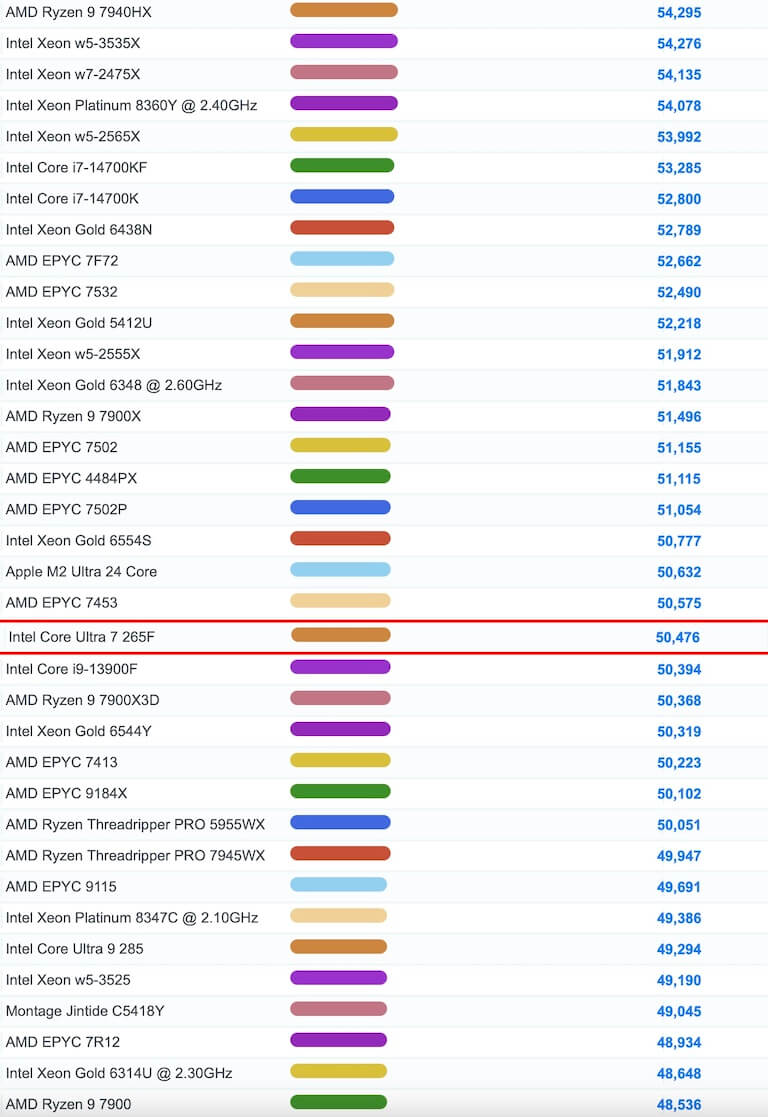
Task: Click light blue bar for Apple M2 Ultra
Action: pyautogui.click(x=341, y=569)
